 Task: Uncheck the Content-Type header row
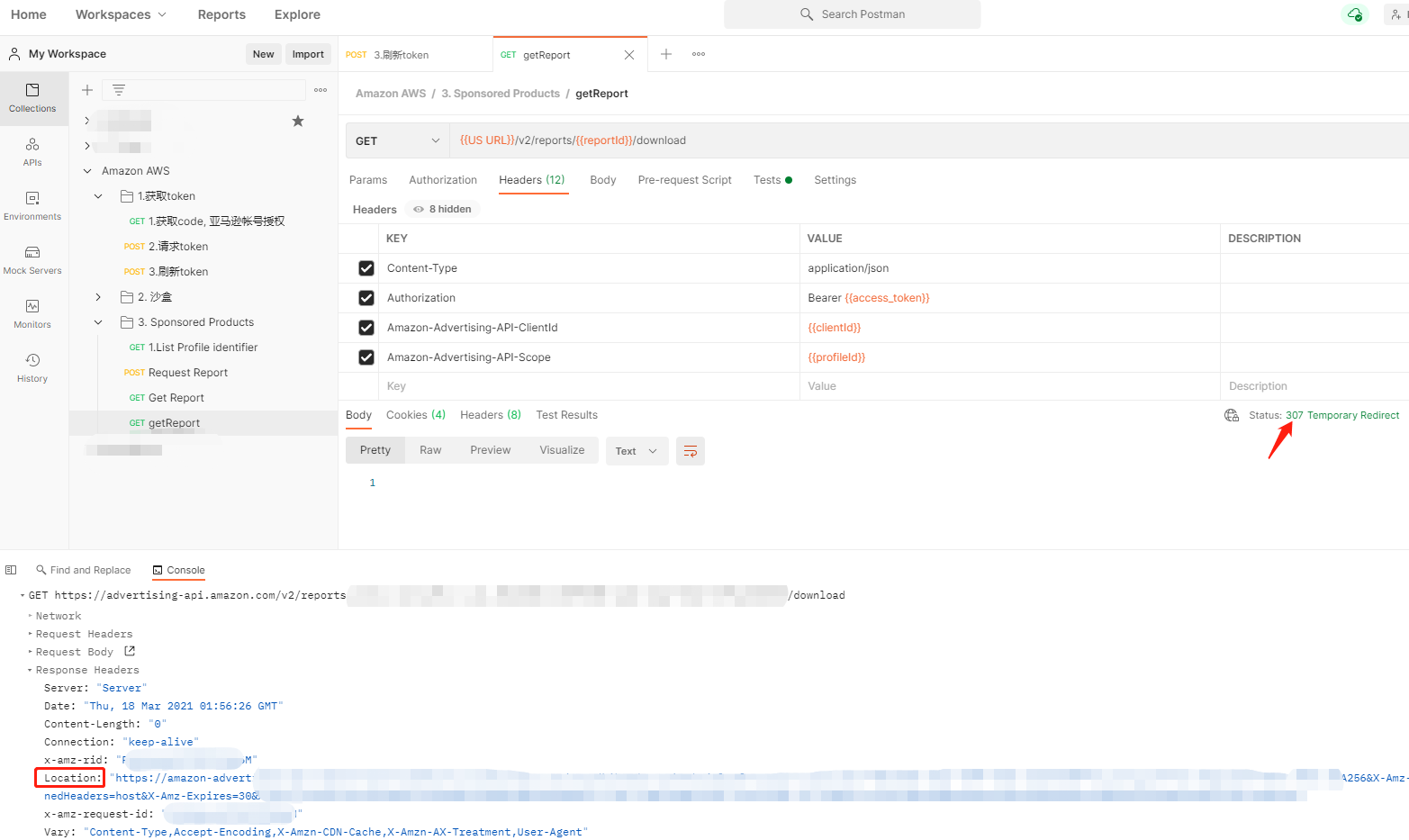[366, 267]
